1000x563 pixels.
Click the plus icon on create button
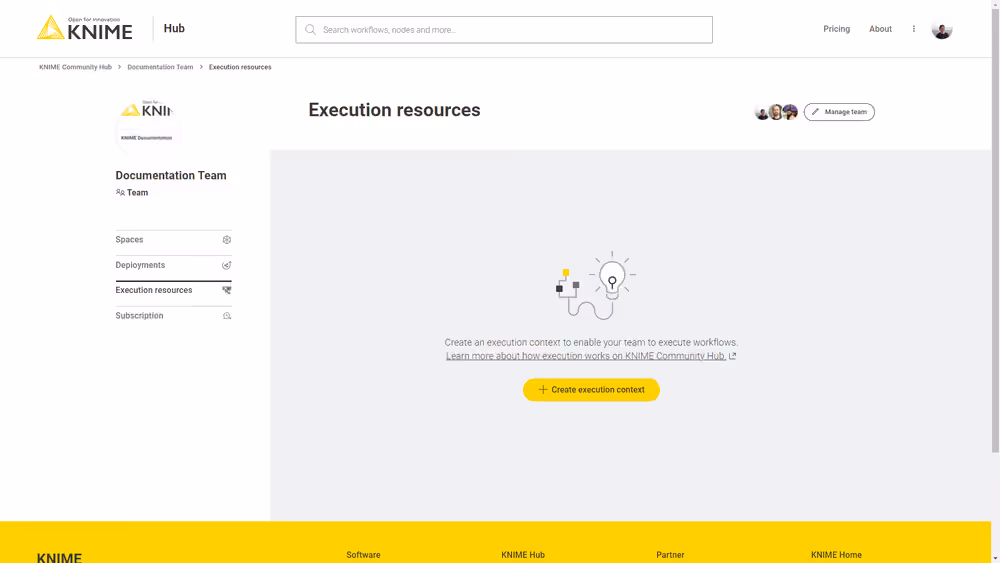(543, 390)
